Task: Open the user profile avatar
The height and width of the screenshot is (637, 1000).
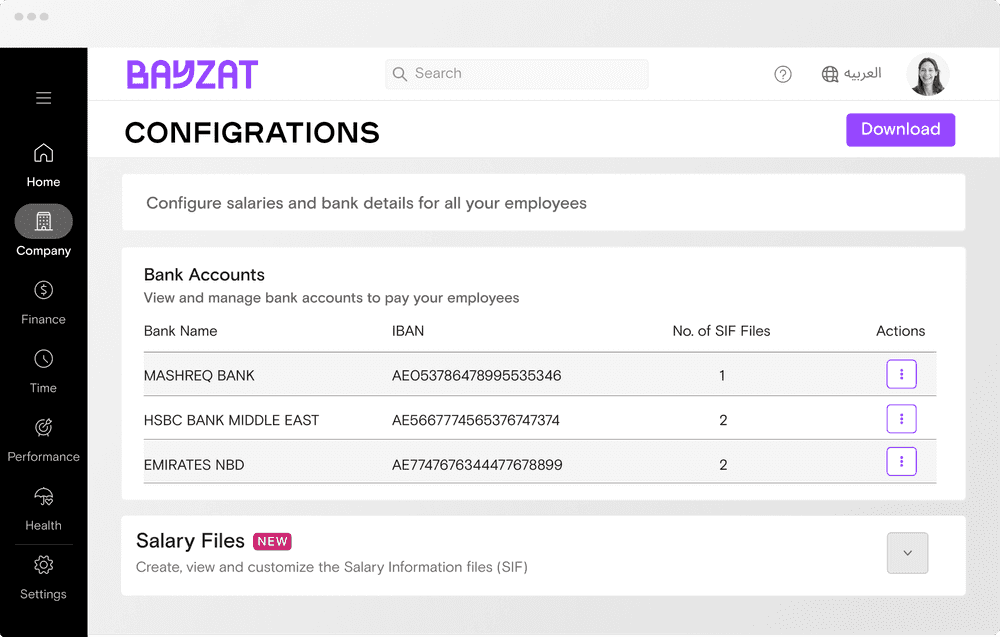Action: 927,75
